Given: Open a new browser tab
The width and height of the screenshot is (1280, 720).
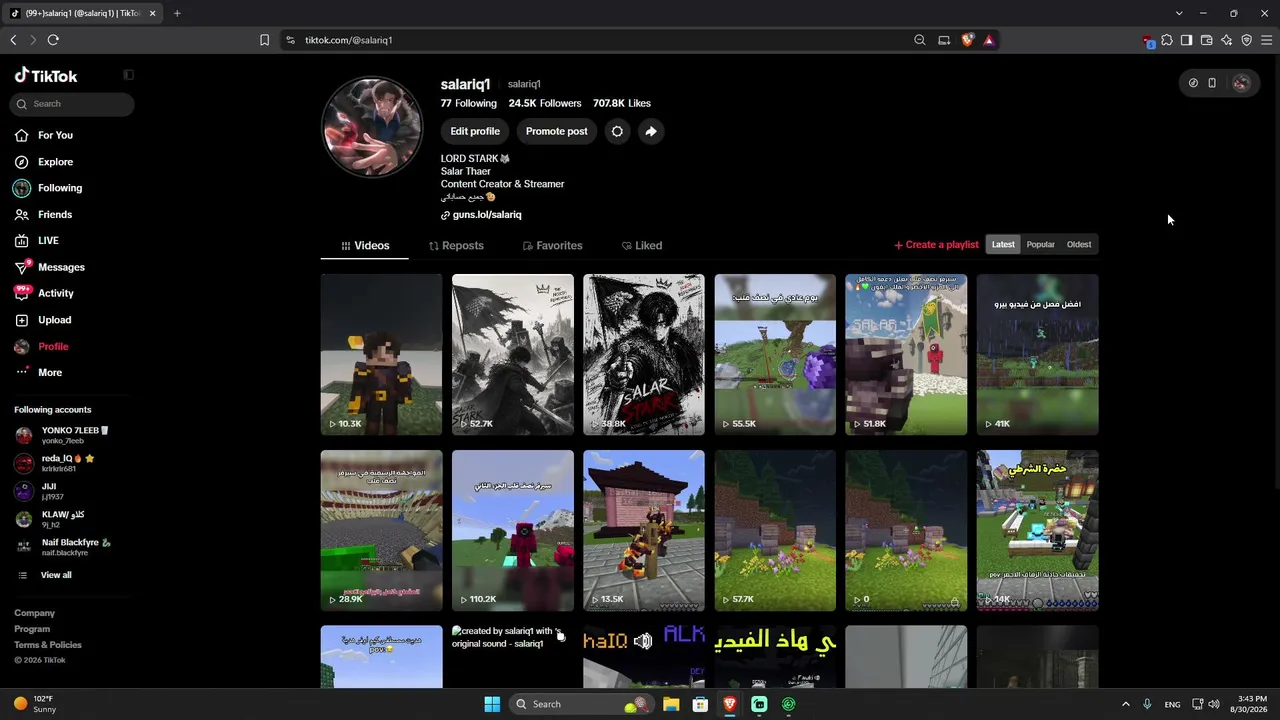Looking at the screenshot, I should tap(177, 13).
